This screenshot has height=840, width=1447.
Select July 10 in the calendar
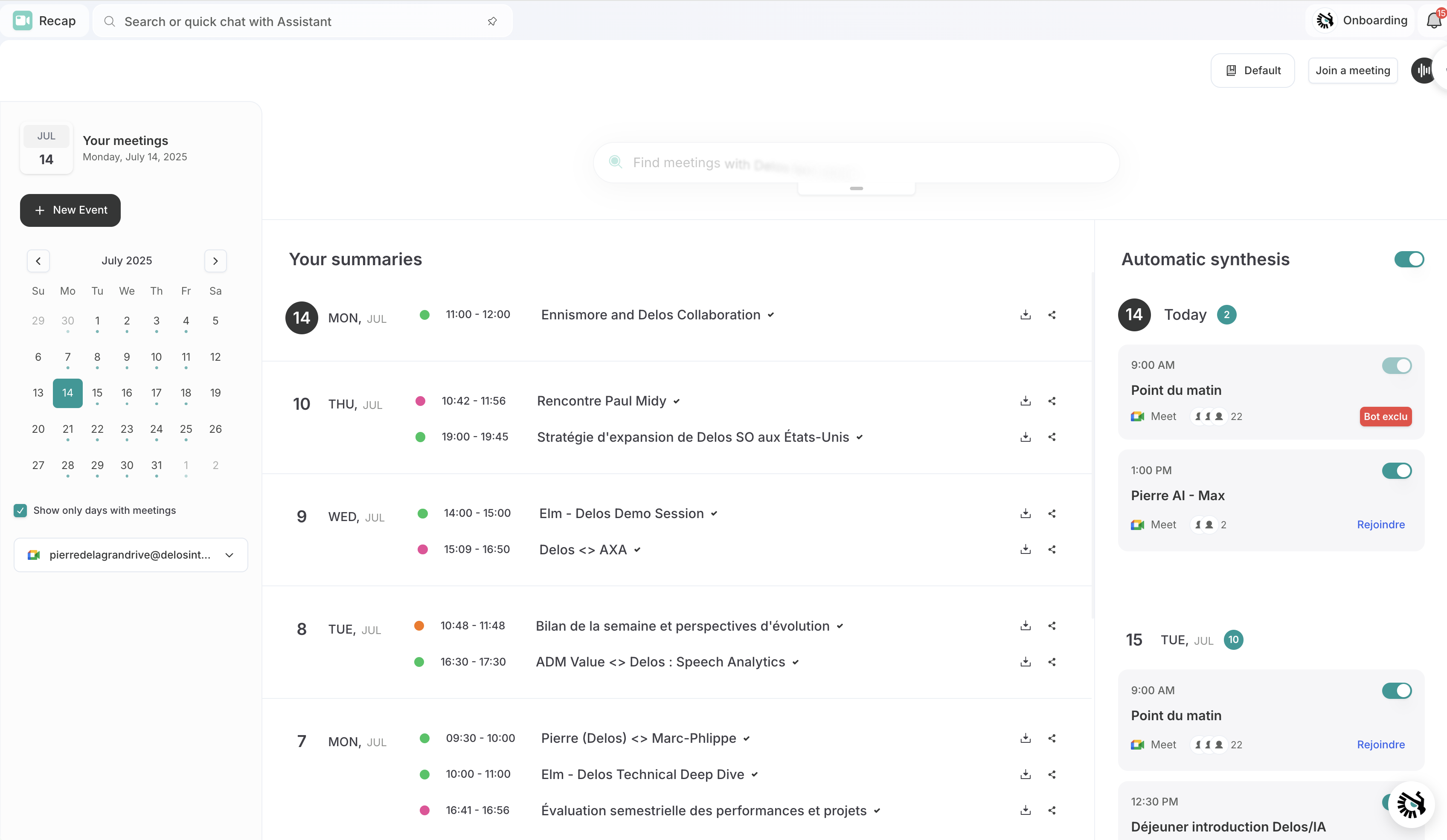click(156, 357)
